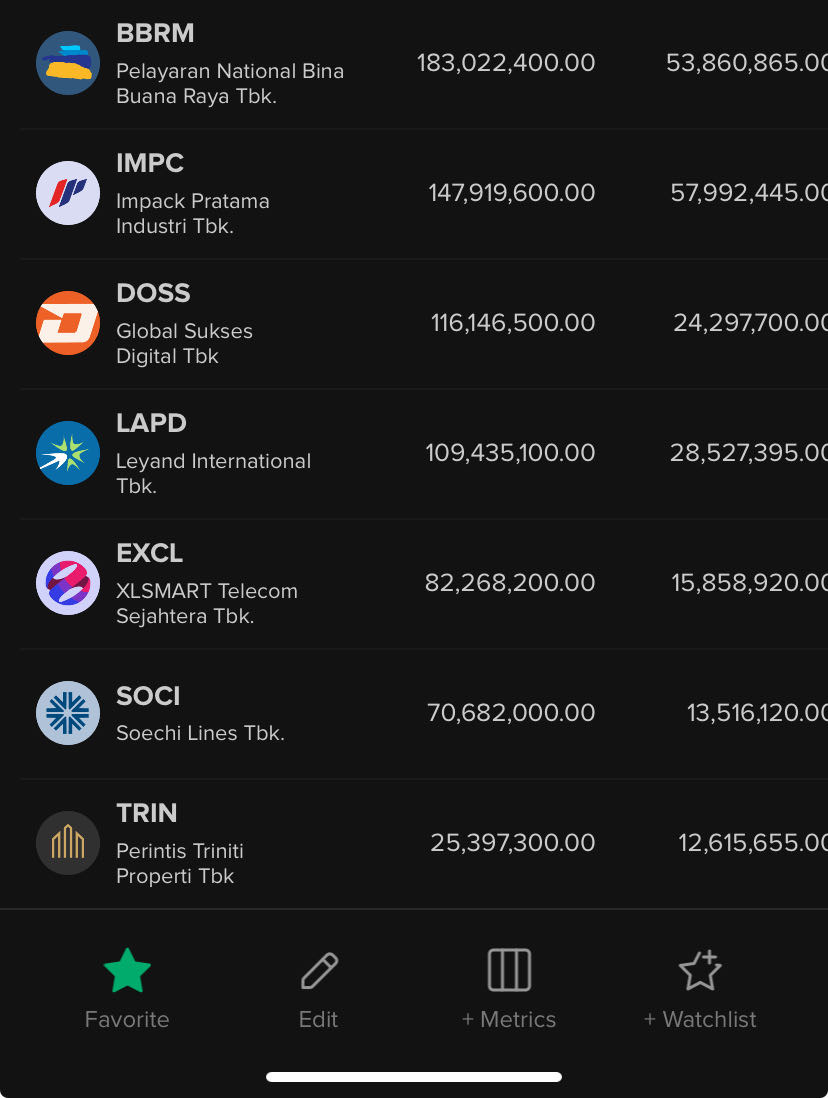The image size is (828, 1098).
Task: Select TRIN value 25,397,300.00
Action: point(513,843)
